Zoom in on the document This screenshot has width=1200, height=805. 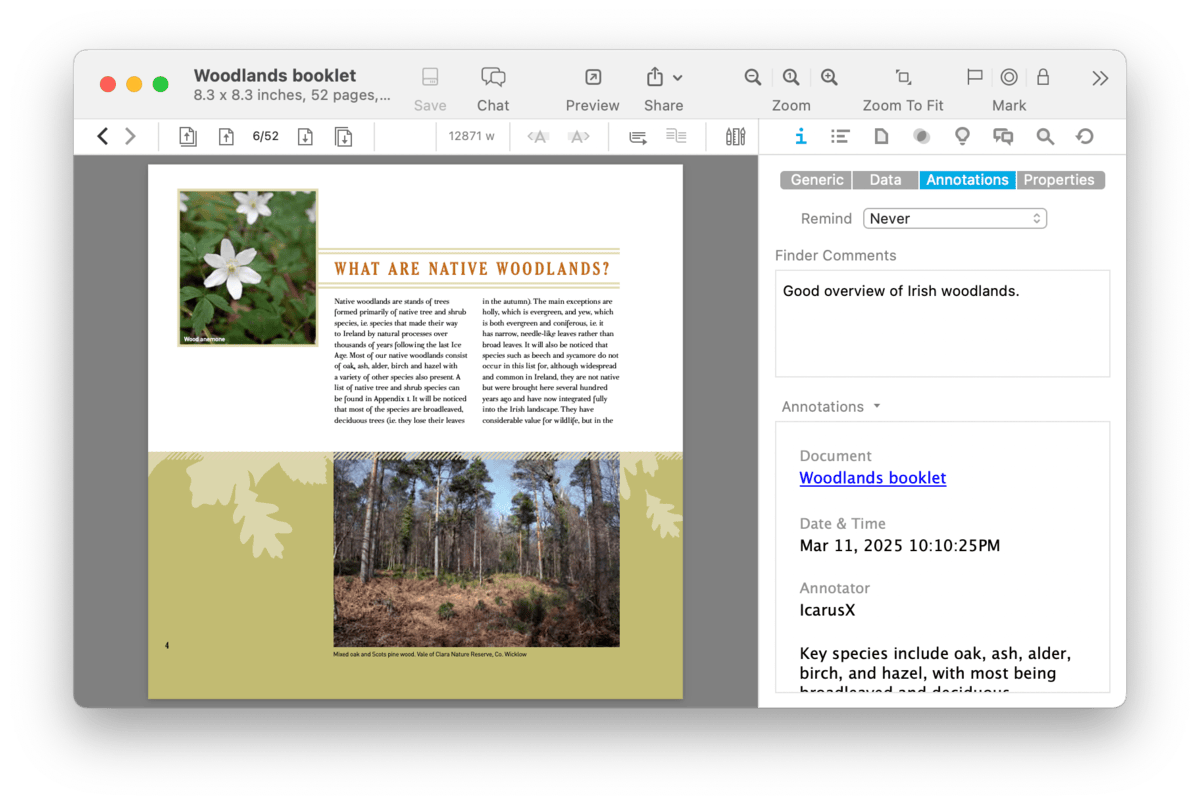829,78
